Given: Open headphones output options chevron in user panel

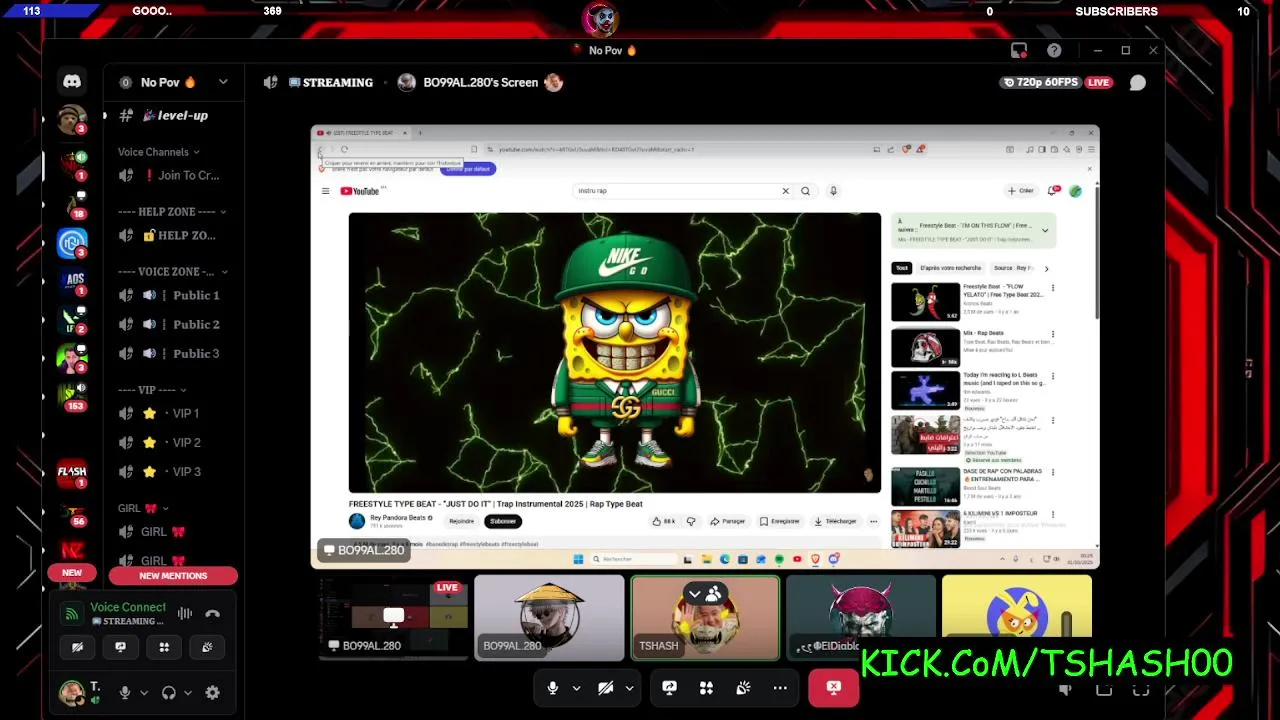Looking at the screenshot, I should coord(187,692).
